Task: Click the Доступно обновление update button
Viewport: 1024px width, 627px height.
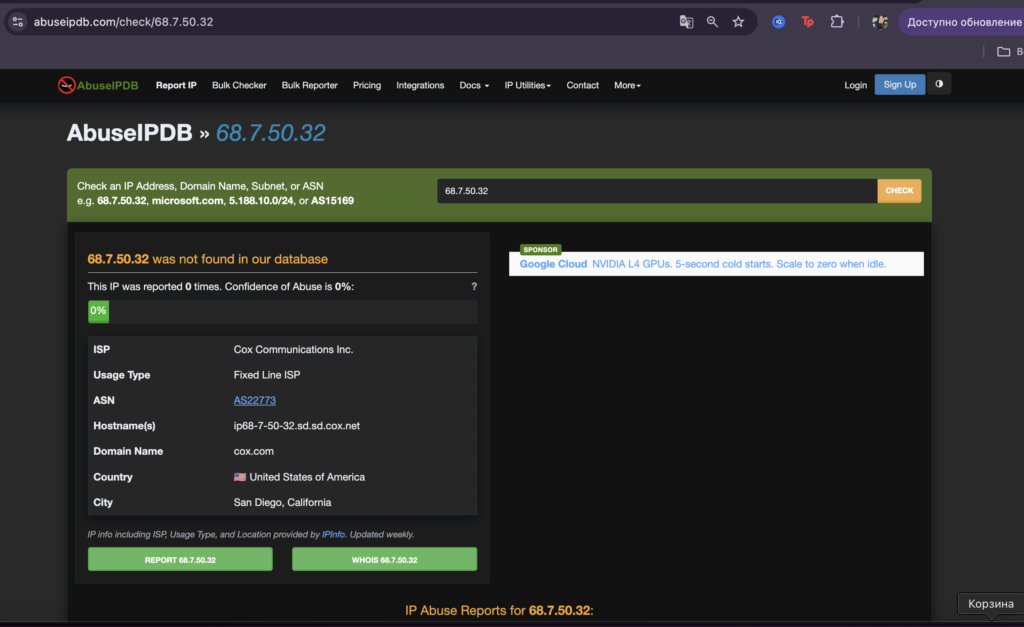Action: [x=963, y=22]
